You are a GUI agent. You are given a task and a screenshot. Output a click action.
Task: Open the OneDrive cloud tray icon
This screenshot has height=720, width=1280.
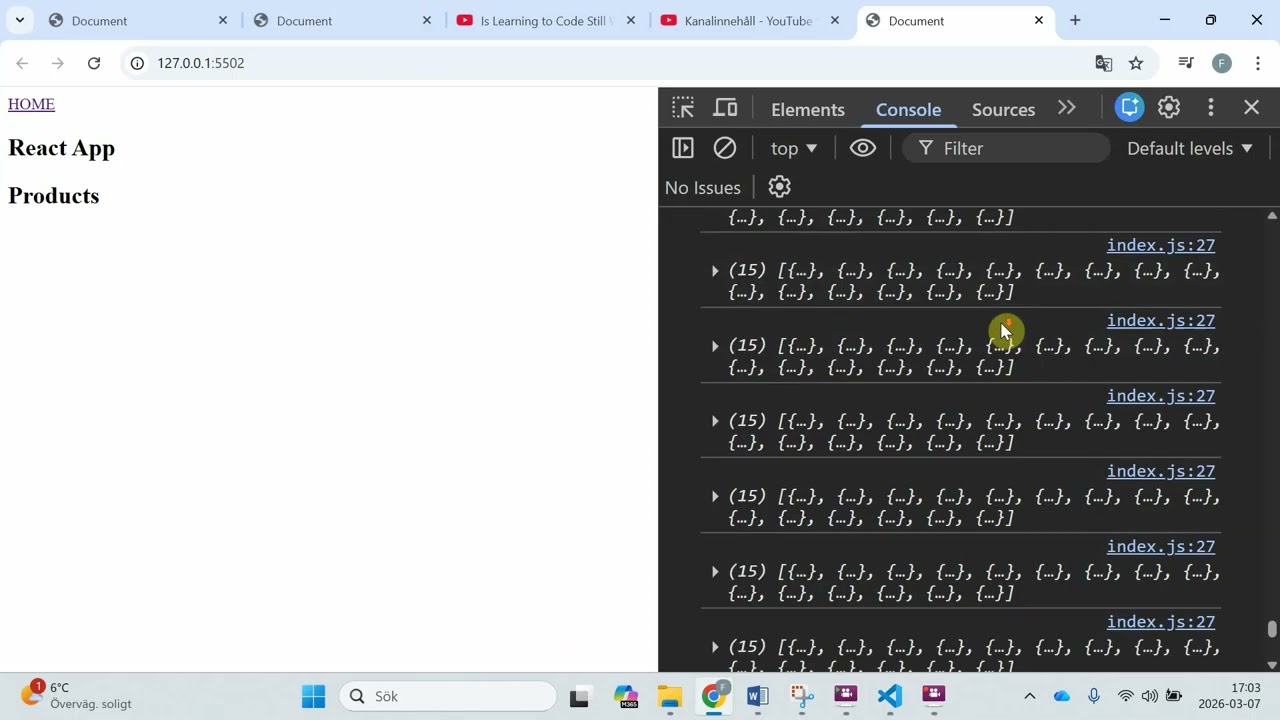point(1062,696)
